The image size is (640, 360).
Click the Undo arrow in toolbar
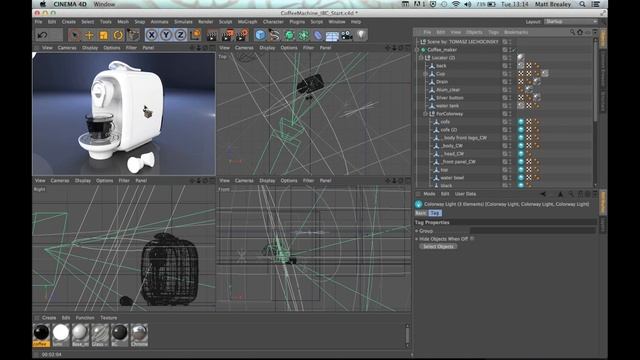tap(42, 36)
